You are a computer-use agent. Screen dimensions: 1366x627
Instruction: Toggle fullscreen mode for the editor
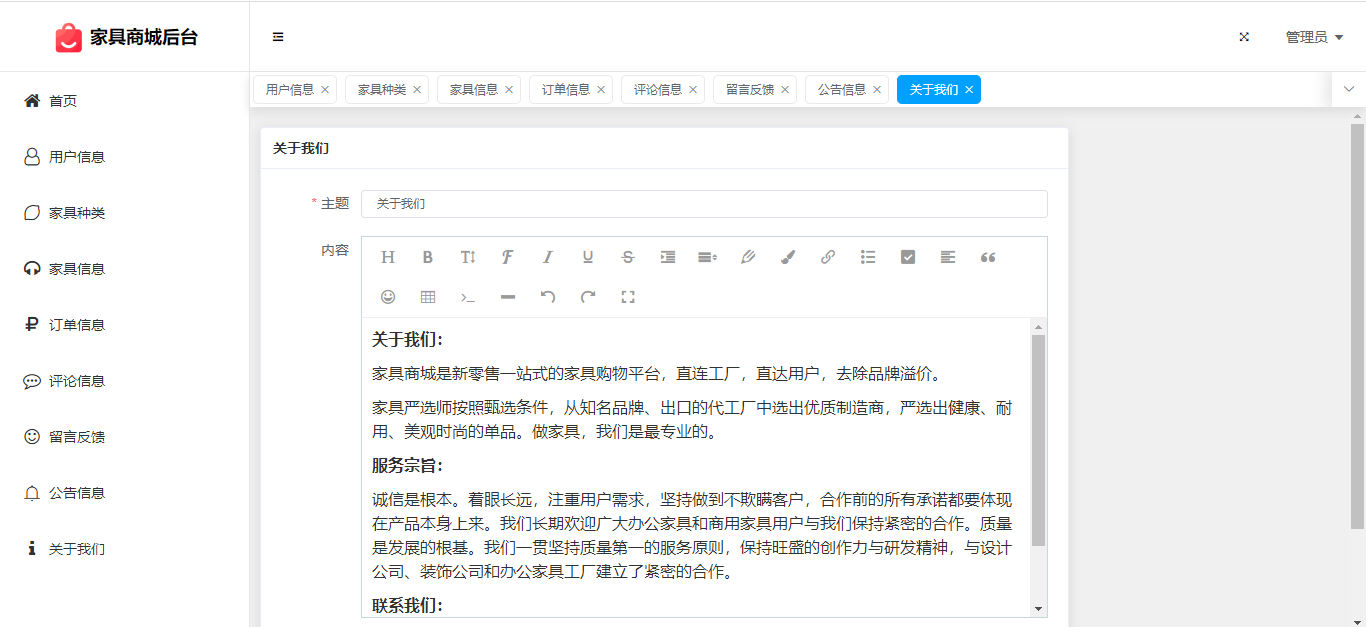point(628,297)
